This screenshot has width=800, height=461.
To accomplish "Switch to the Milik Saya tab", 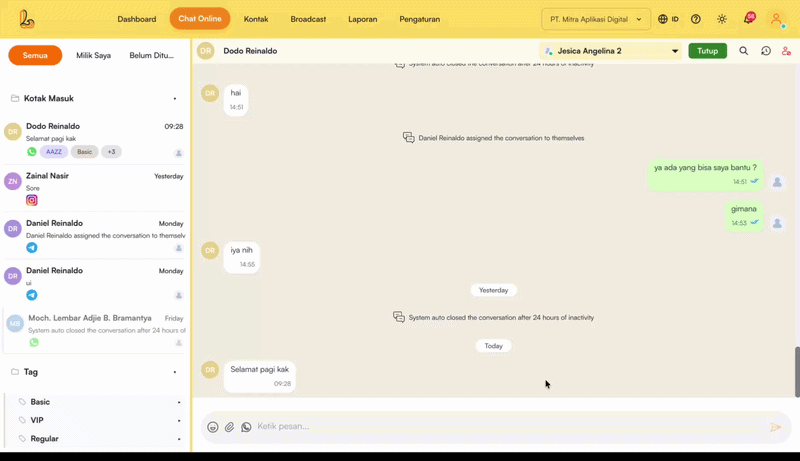I will [93, 56].
